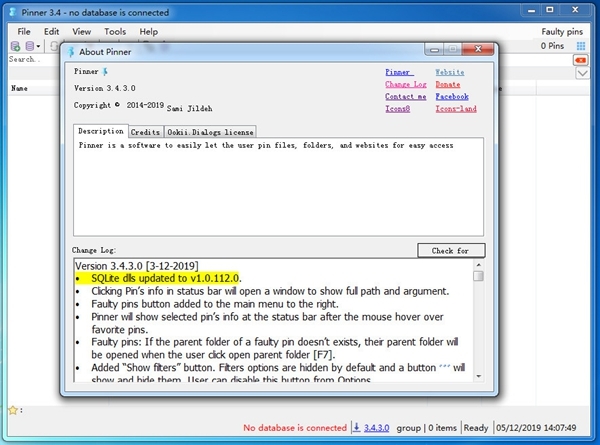Expand the open database dropdown arrow

coord(38,47)
